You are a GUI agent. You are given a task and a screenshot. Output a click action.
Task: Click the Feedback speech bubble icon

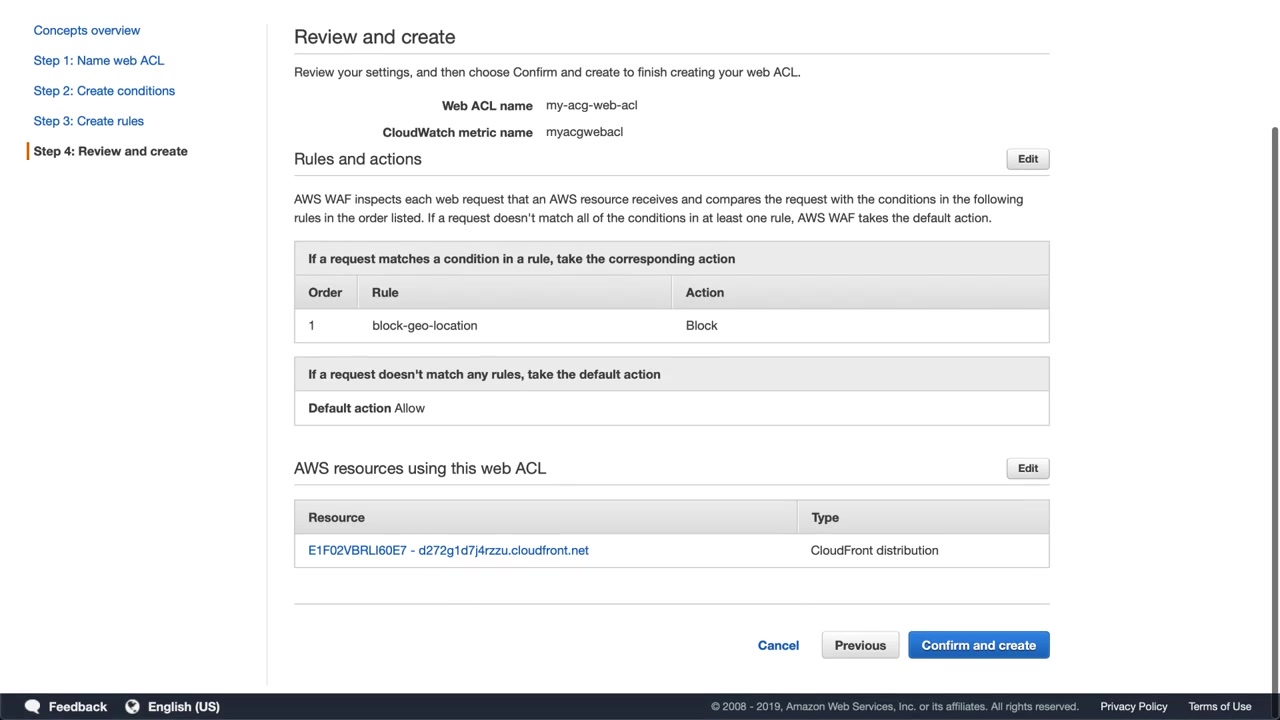click(32, 706)
